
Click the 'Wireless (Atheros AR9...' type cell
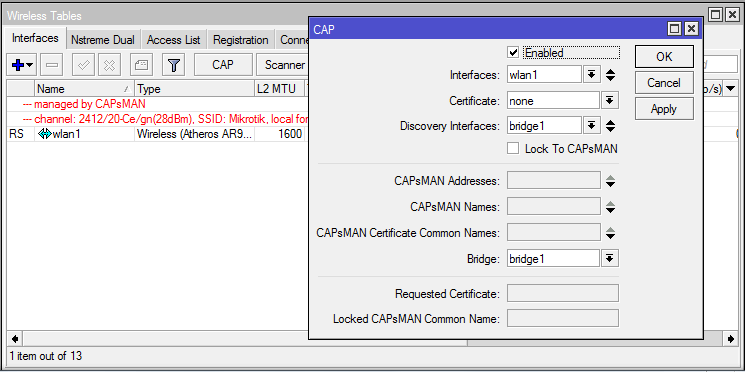195,134
